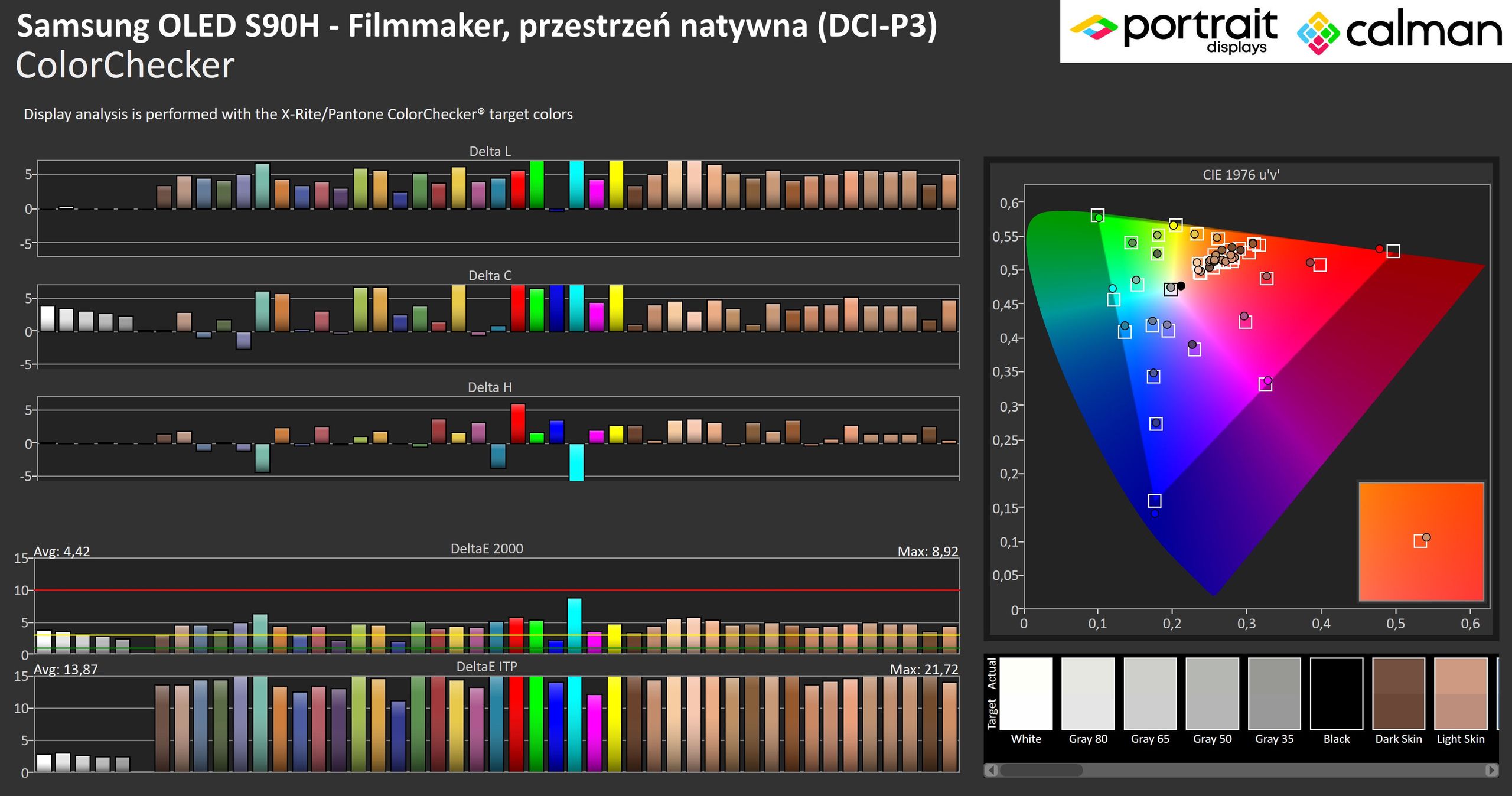Click the swatch list scrollbar thumb
This screenshot has width=1512, height=796.
[x=1041, y=770]
